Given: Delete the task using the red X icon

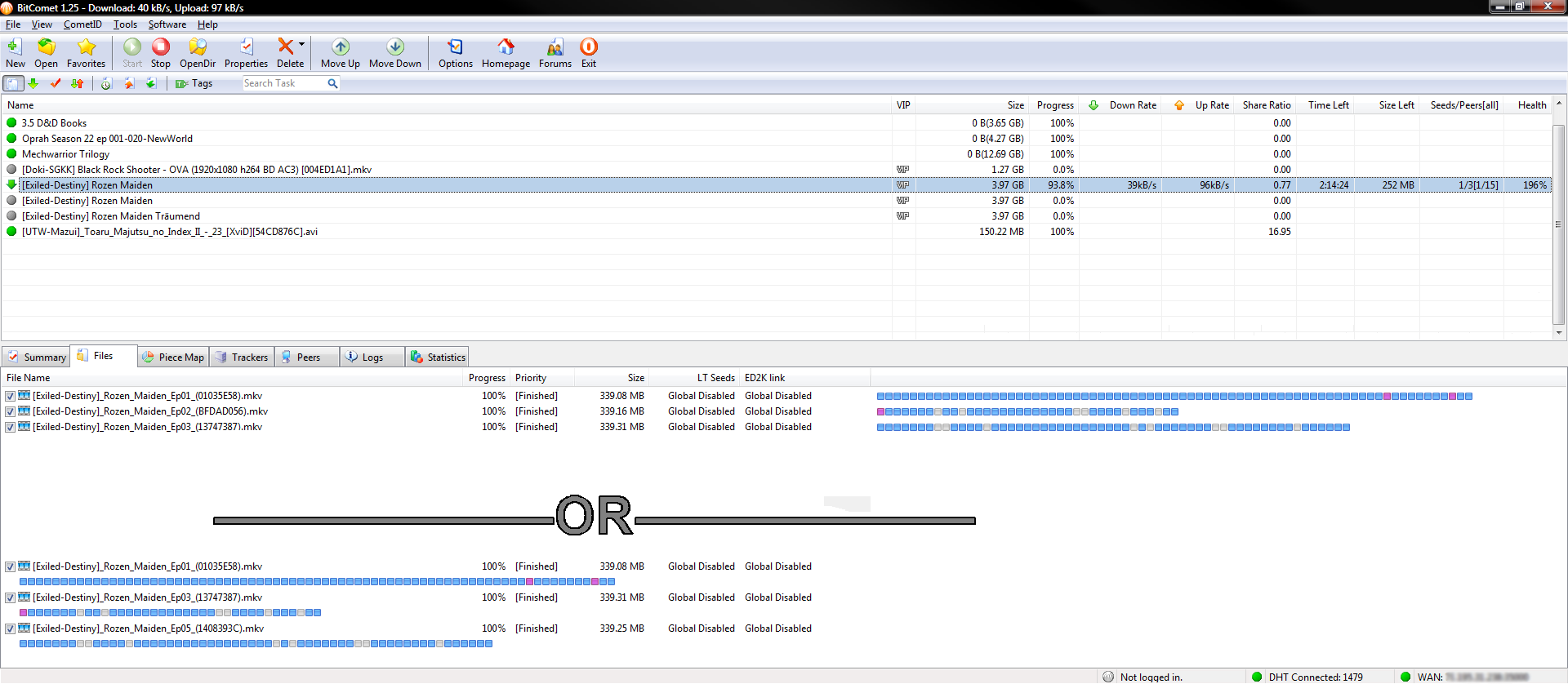Looking at the screenshot, I should coord(286,47).
